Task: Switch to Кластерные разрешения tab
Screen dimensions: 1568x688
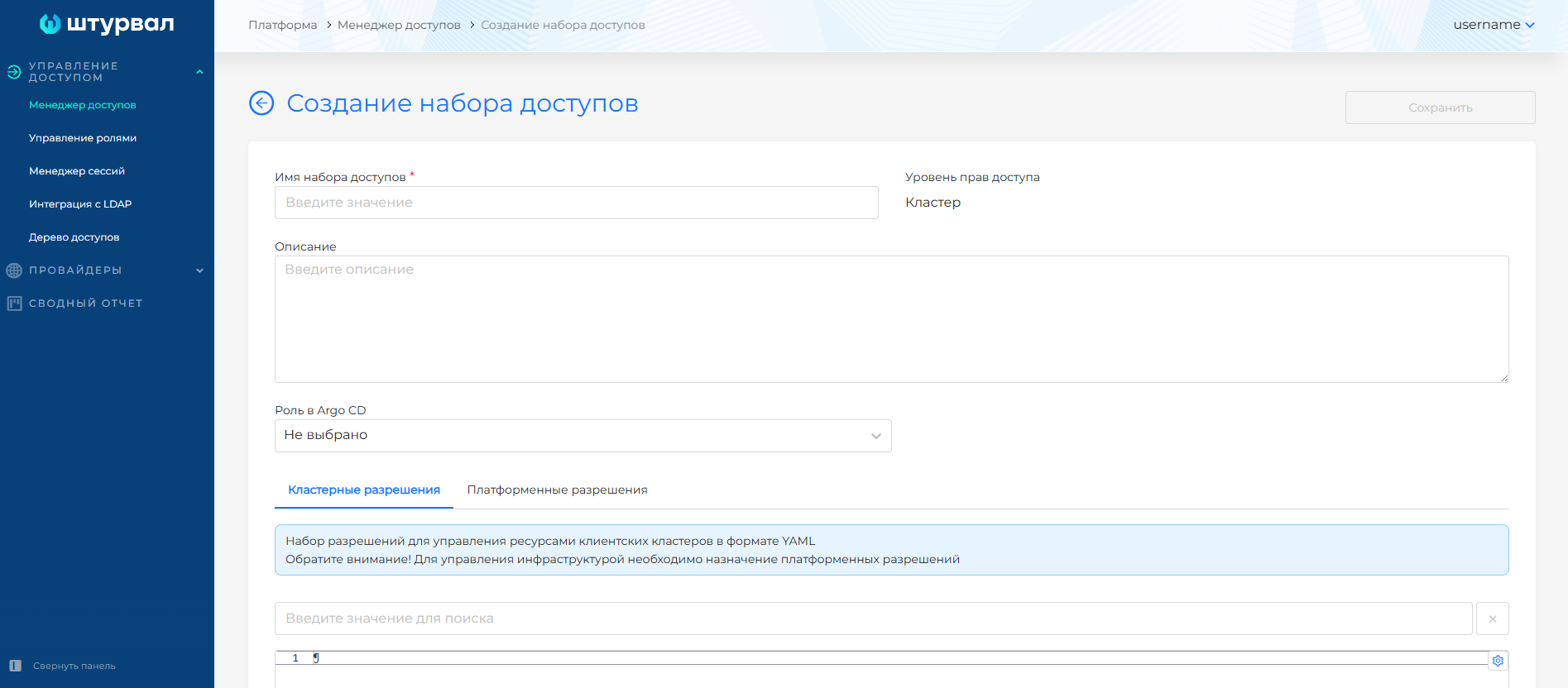Action: coord(364,490)
